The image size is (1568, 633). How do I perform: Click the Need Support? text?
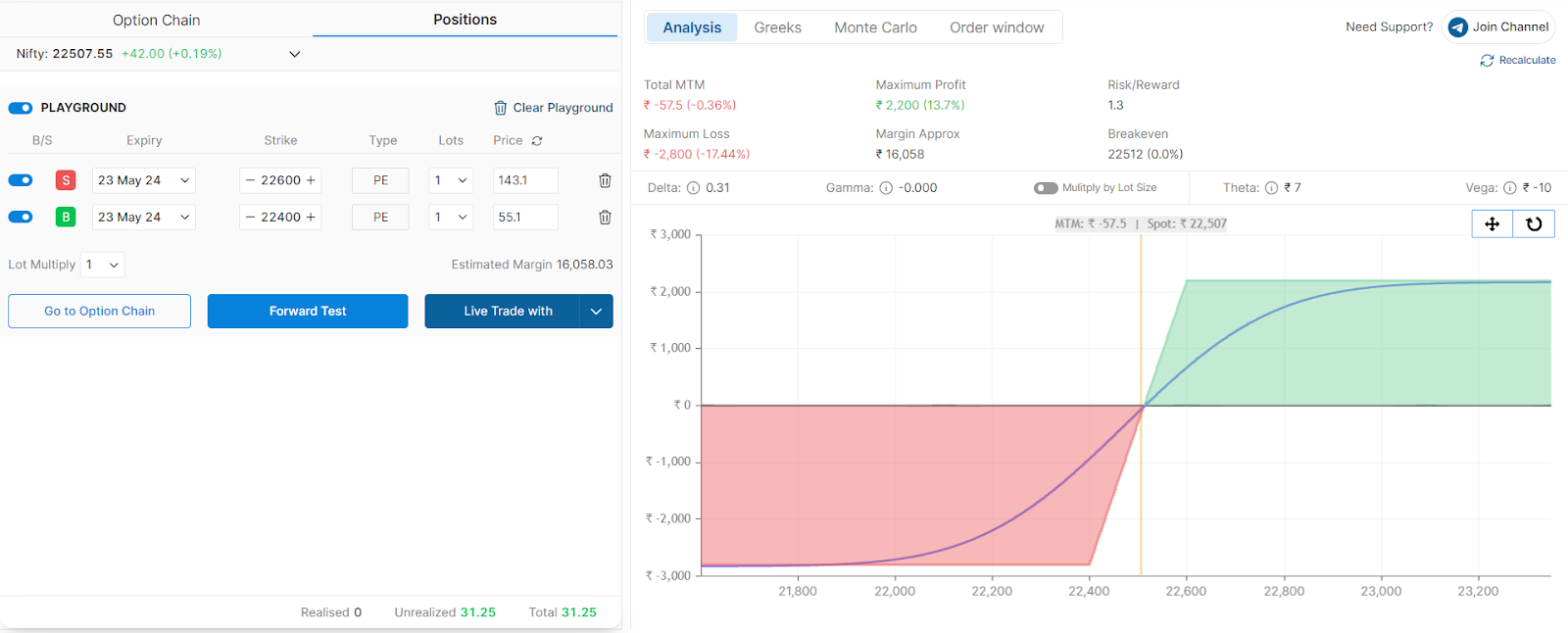pos(1389,27)
